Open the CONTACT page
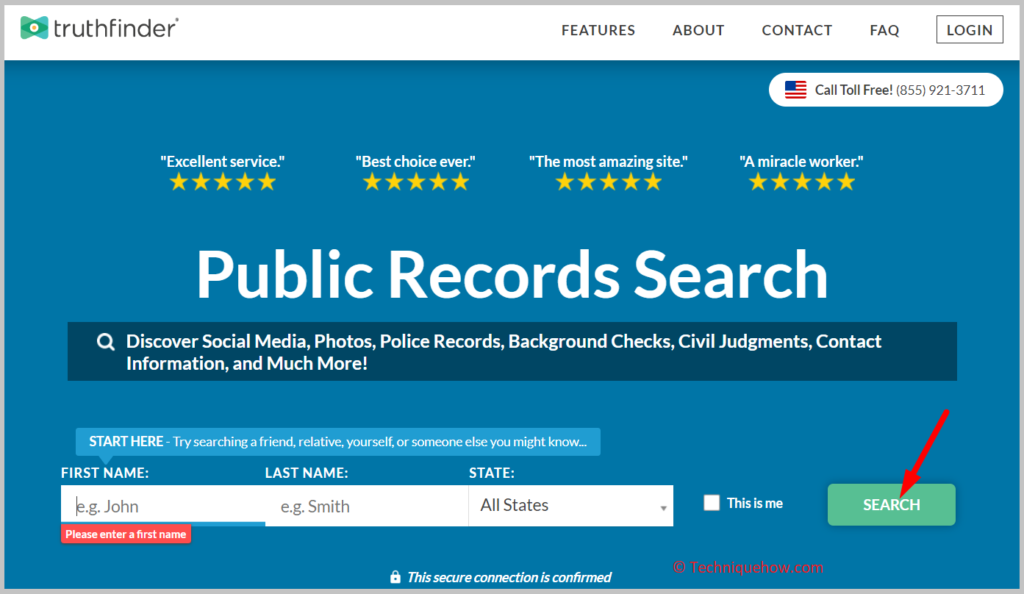The image size is (1024, 594). click(x=797, y=30)
